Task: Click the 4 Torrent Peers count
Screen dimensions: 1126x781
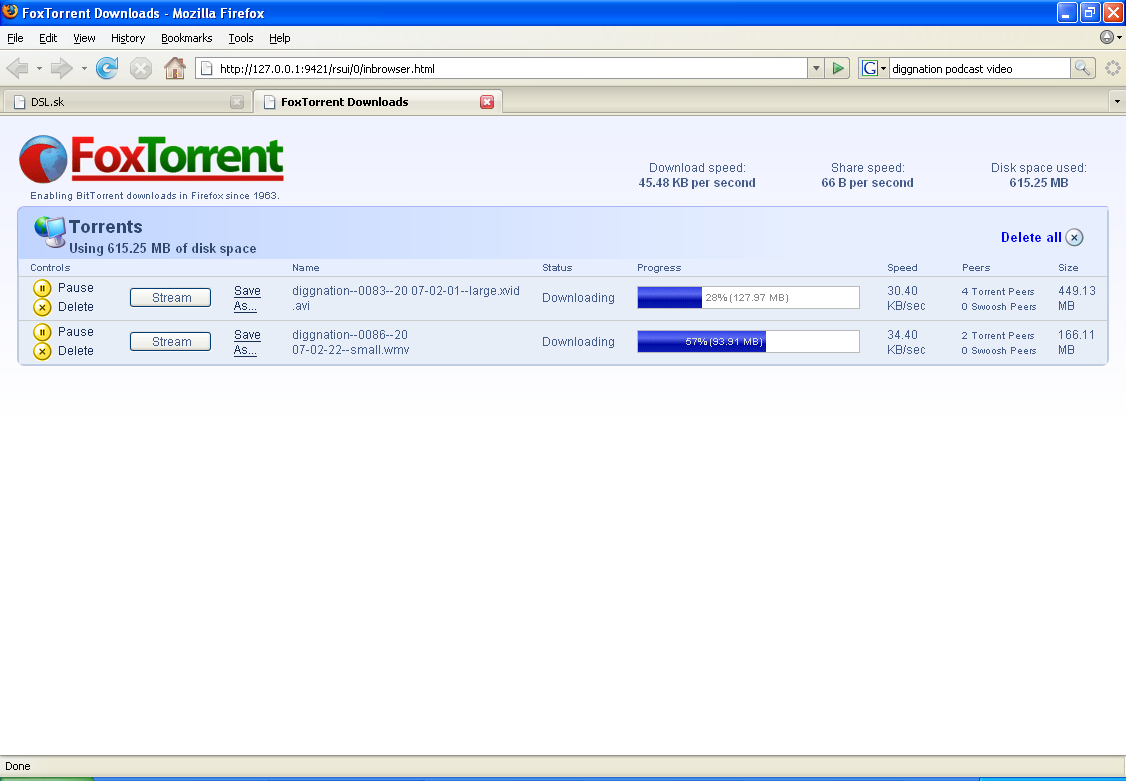Action: pyautogui.click(x=998, y=291)
